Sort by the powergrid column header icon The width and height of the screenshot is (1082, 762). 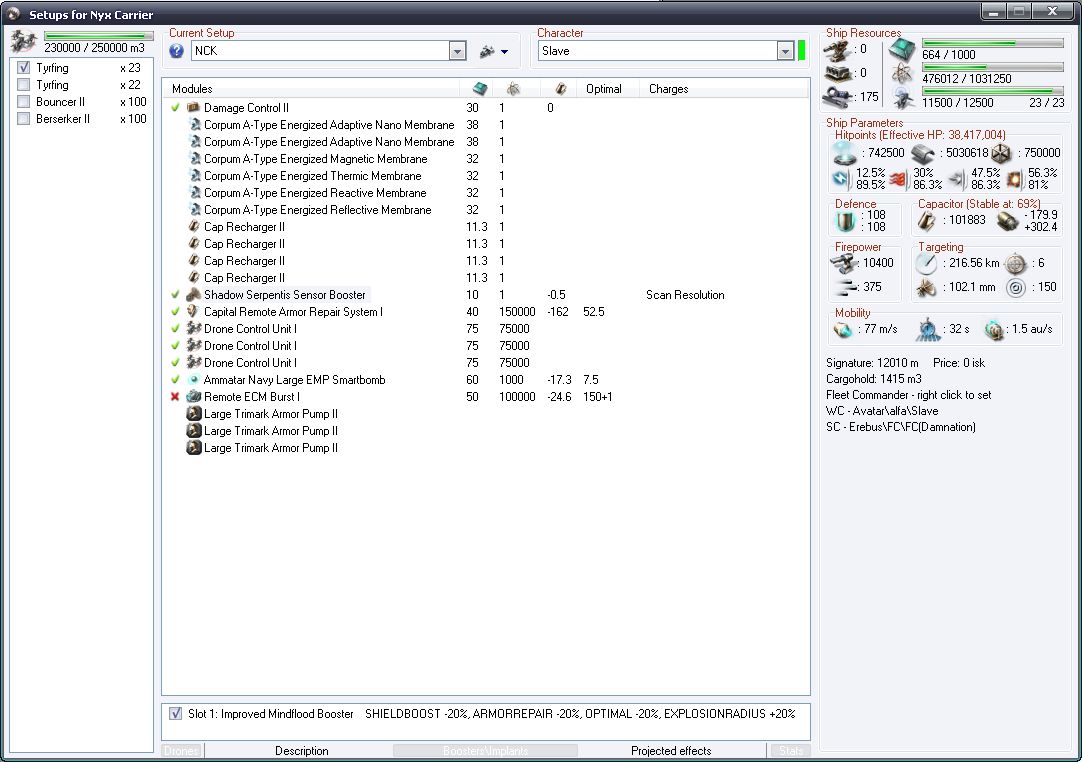[513, 88]
